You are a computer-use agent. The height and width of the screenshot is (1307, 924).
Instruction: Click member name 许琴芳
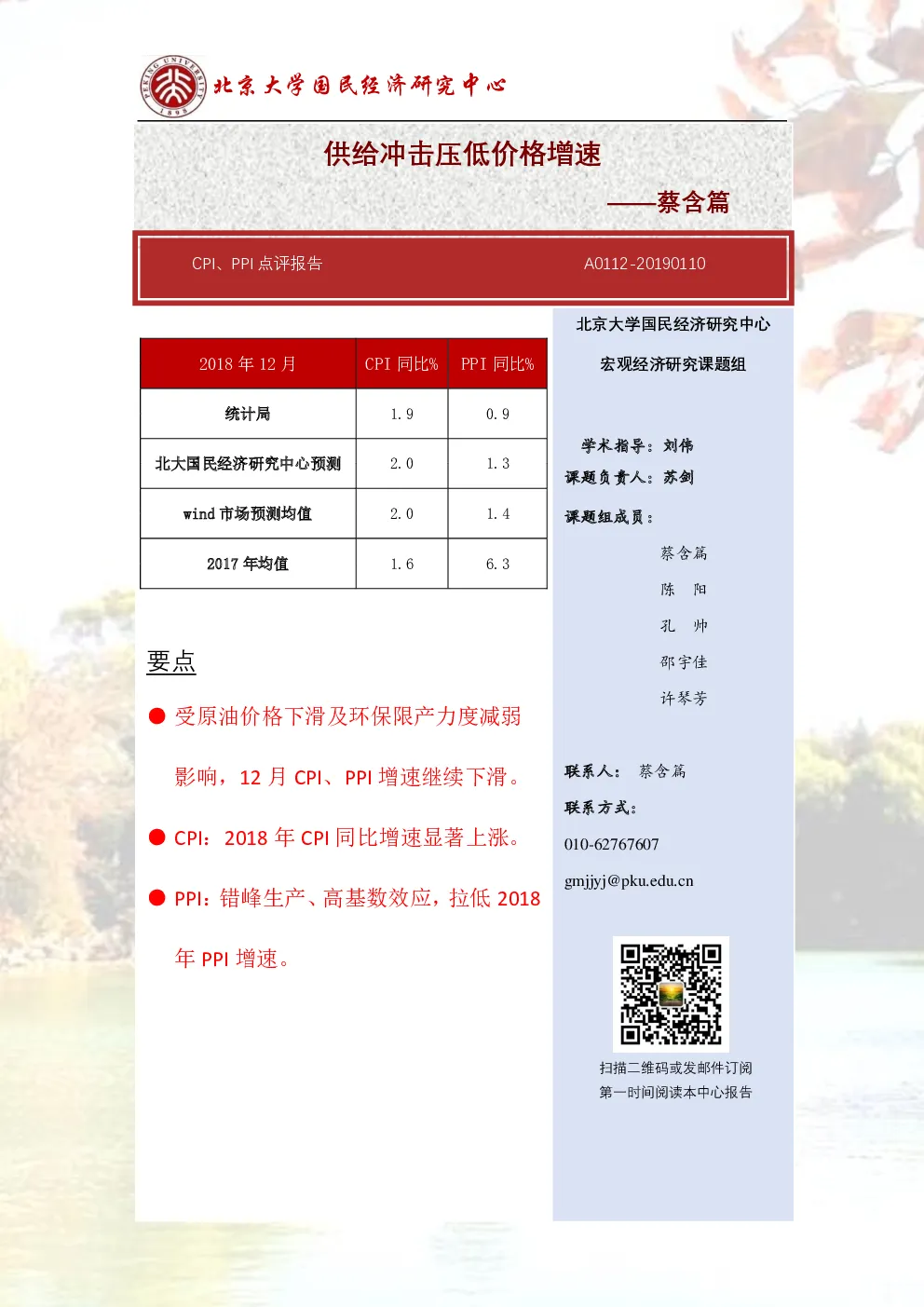pyautogui.click(x=684, y=698)
